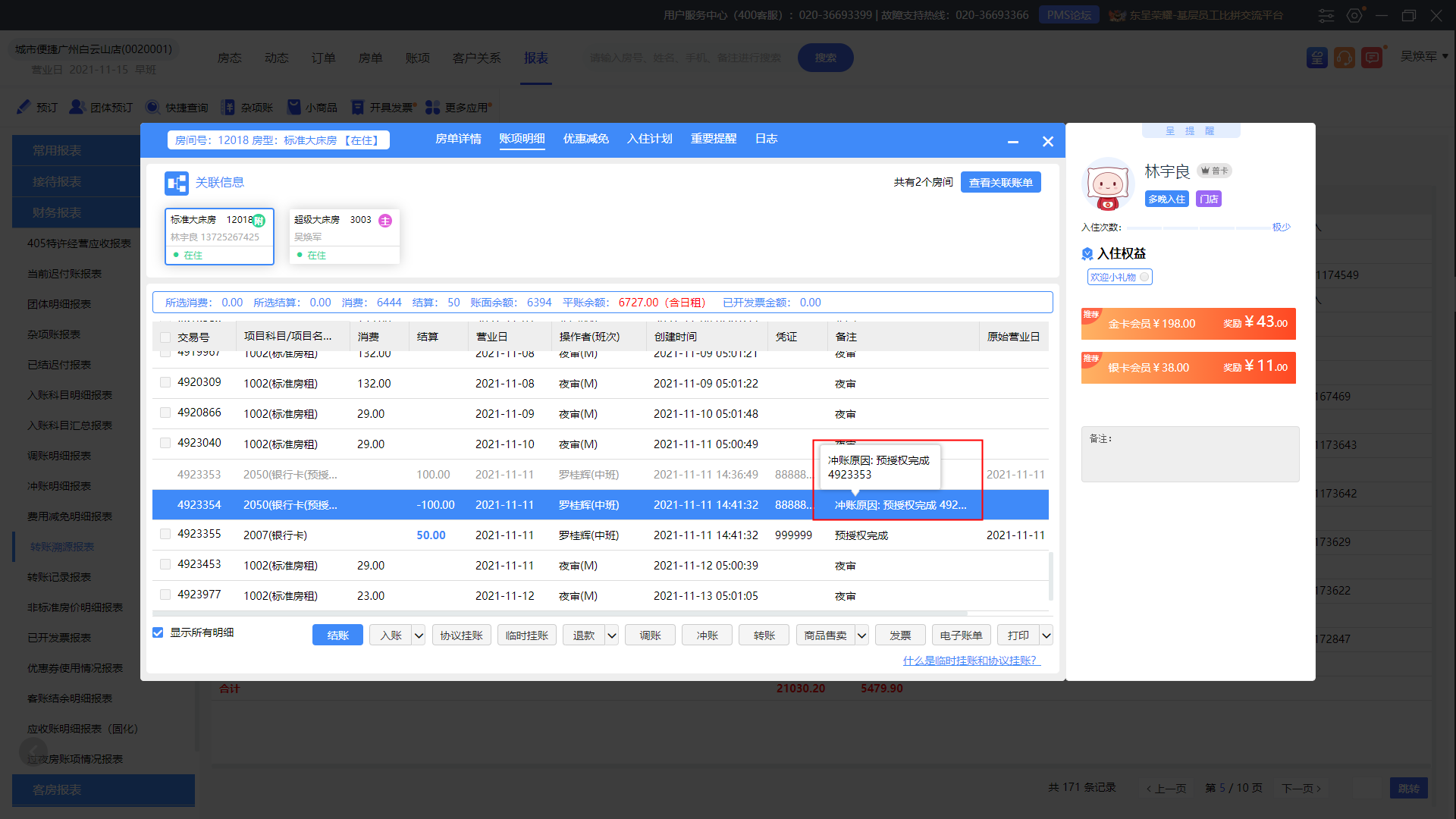The image size is (1456, 819).
Task: Click the 预订 pencil icon in toolbar
Action: pos(24,107)
